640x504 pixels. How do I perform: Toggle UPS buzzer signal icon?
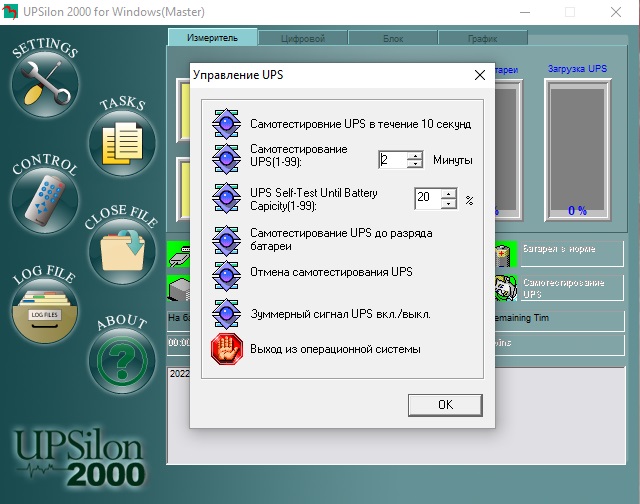226,314
